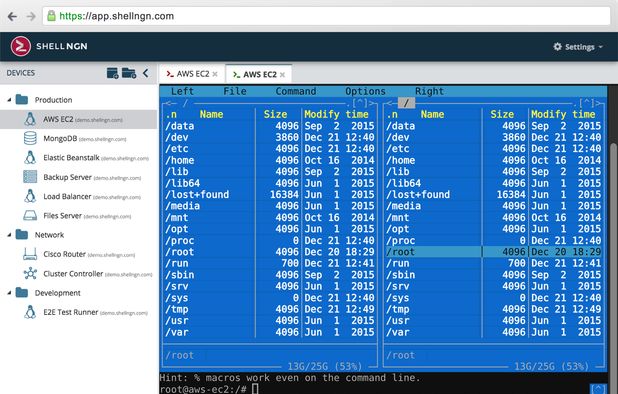The image size is (618, 394).
Task: Collapse the Network folder tree arrow
Action: 9,235
